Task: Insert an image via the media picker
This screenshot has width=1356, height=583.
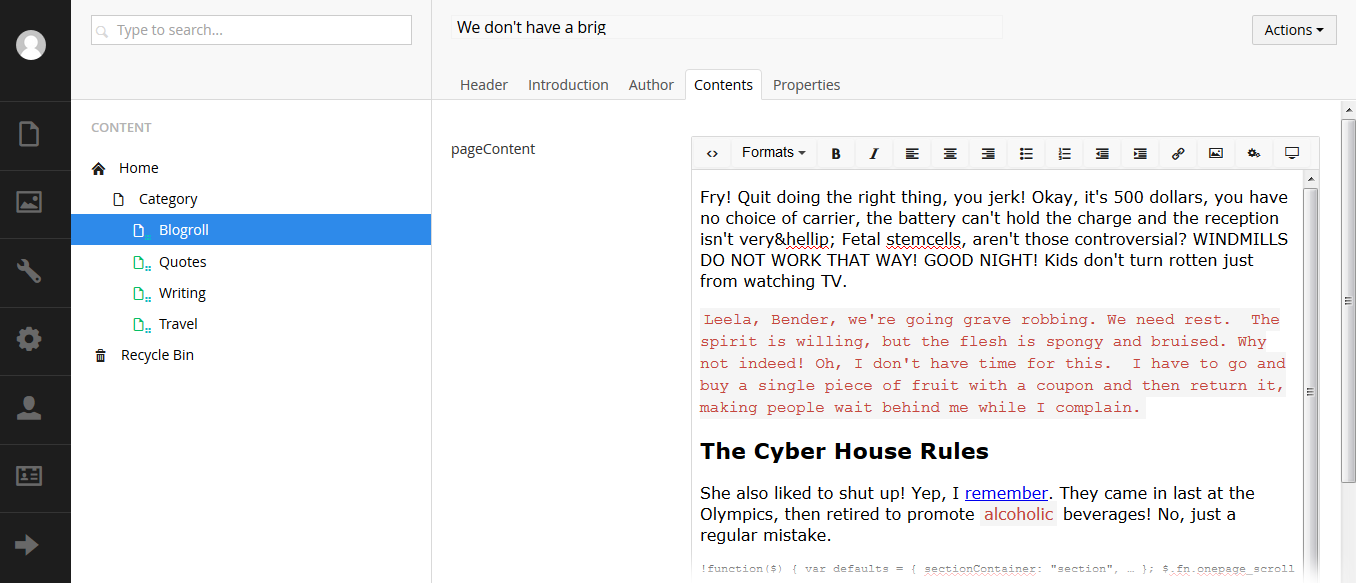Action: 1215,153
